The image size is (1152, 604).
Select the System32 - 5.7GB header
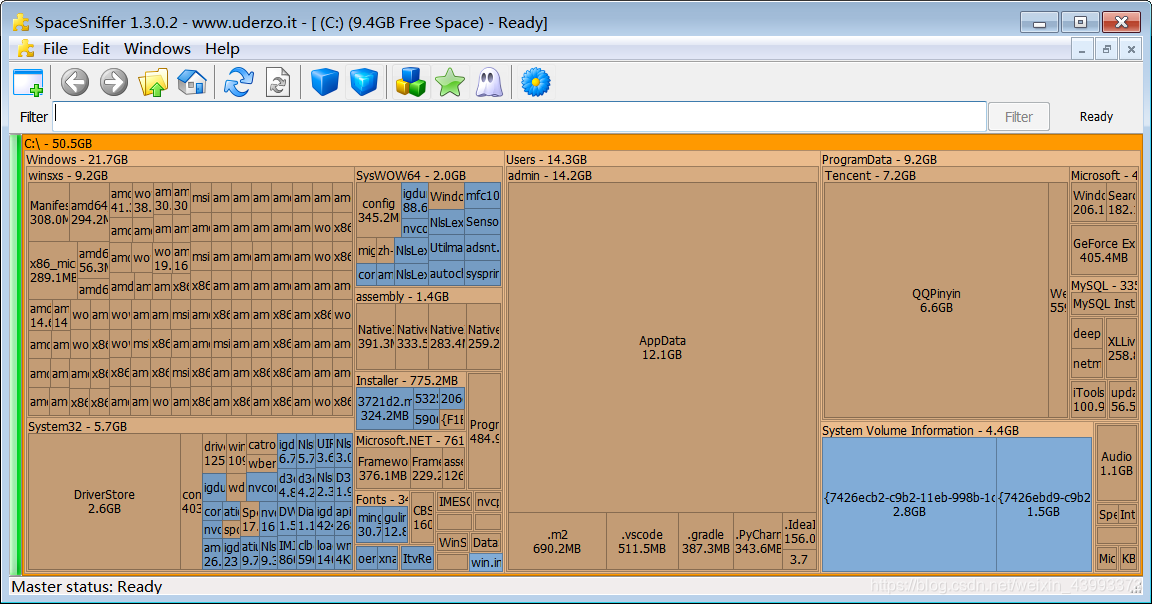(x=190, y=426)
